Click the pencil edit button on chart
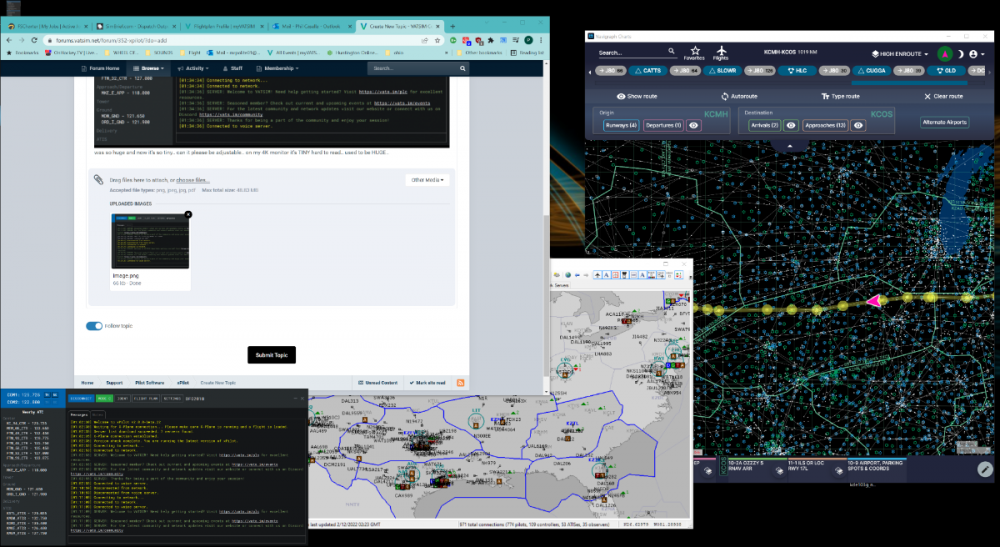Viewport: 1000px width, 547px height. [985, 469]
